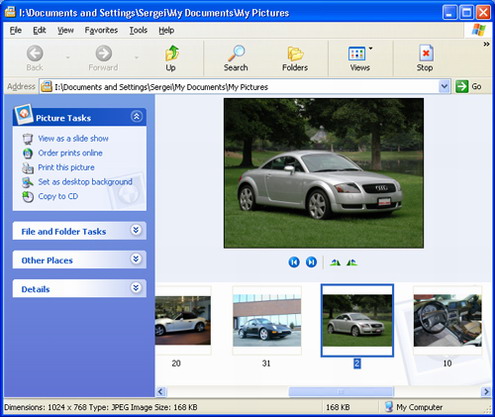
Task: Click the green Go arrow button
Action: tap(469, 87)
